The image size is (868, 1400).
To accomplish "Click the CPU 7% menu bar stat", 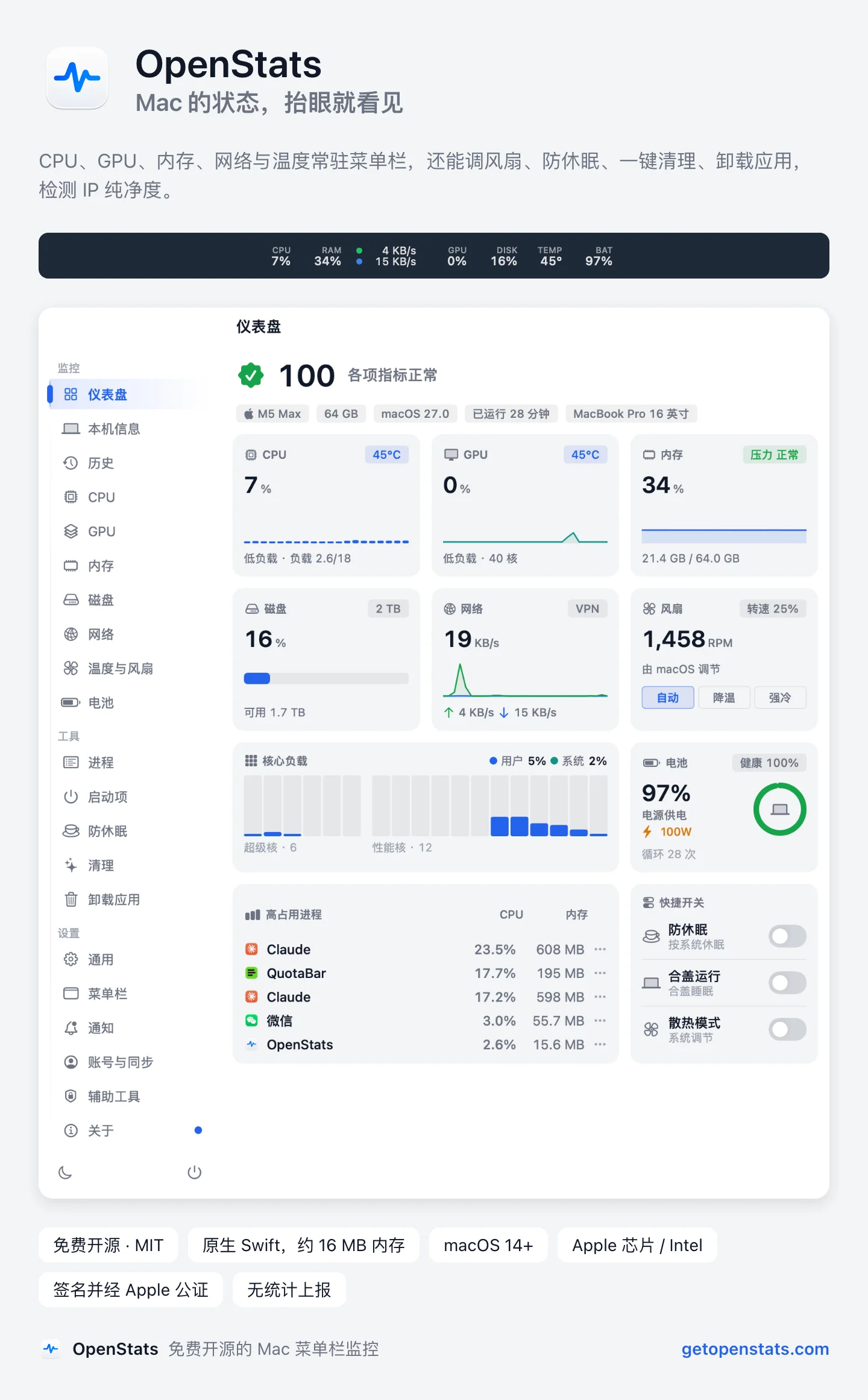I will pyautogui.click(x=281, y=256).
